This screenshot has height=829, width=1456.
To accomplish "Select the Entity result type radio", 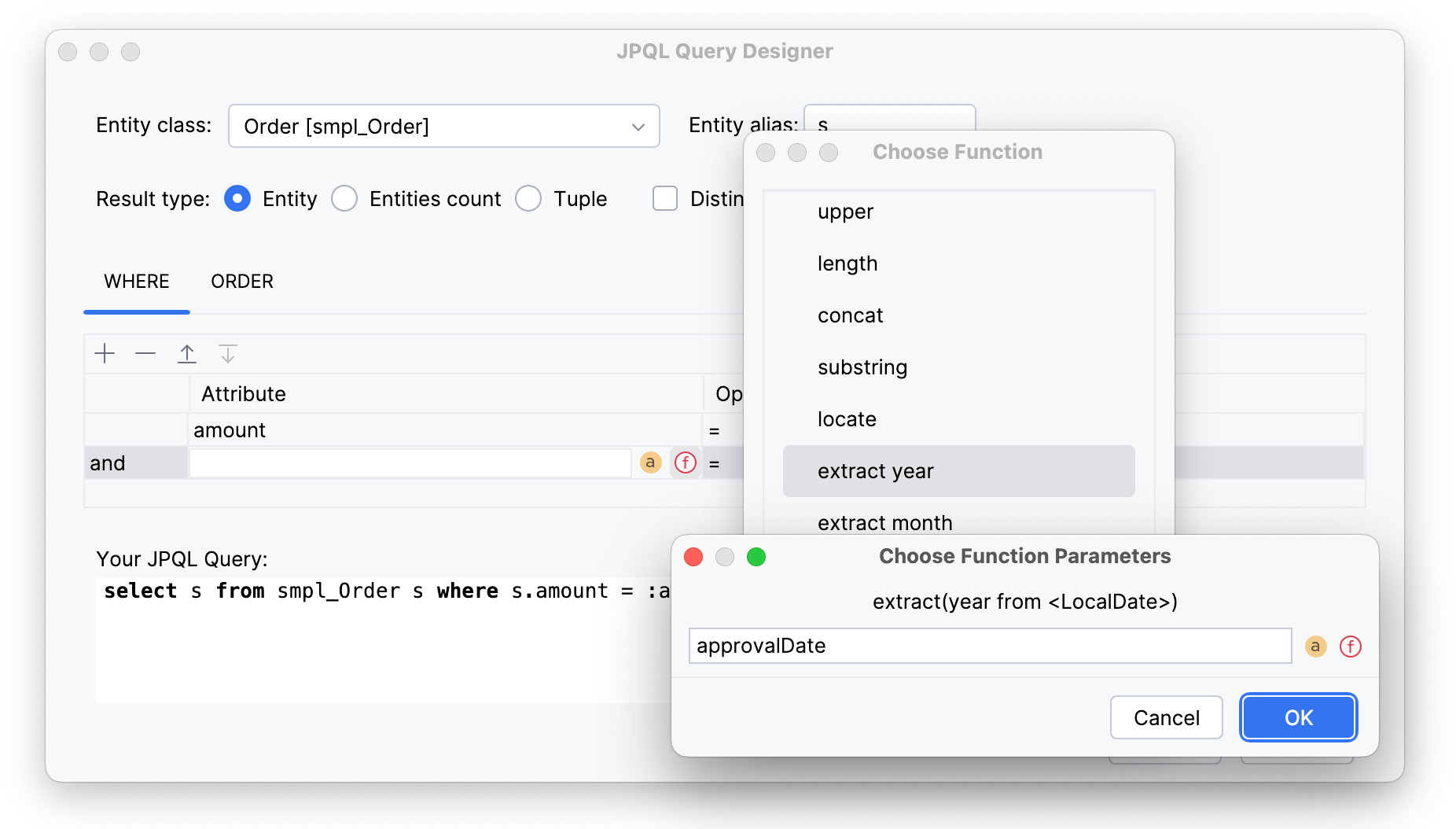I will pyautogui.click(x=237, y=199).
